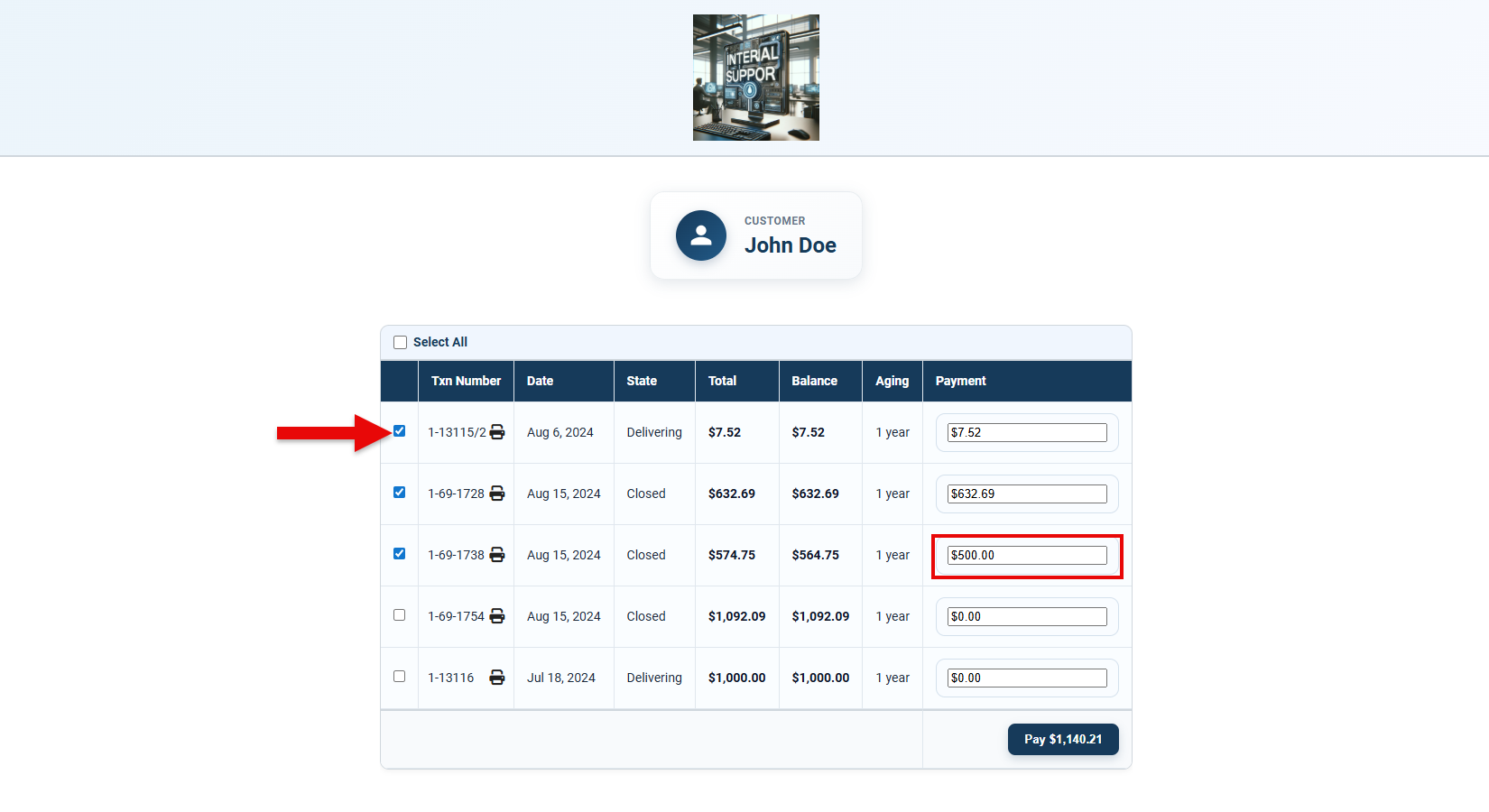Focus the $7.52 payment amount field
Viewport: 1489px width, 812px height.
1027,433
